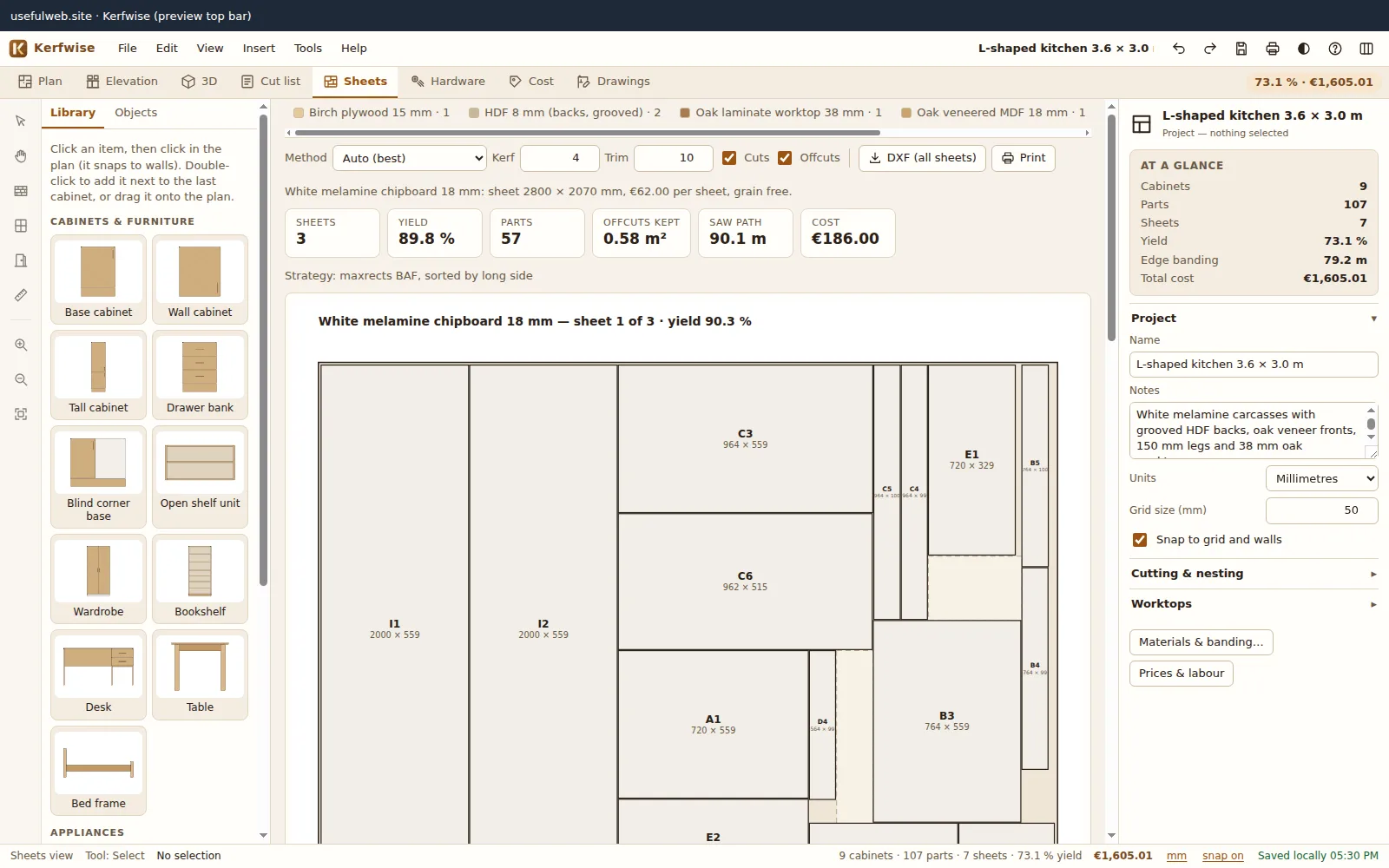The width and height of the screenshot is (1389, 868).
Task: Expand the Cutting & nesting section
Action: pos(1254,574)
